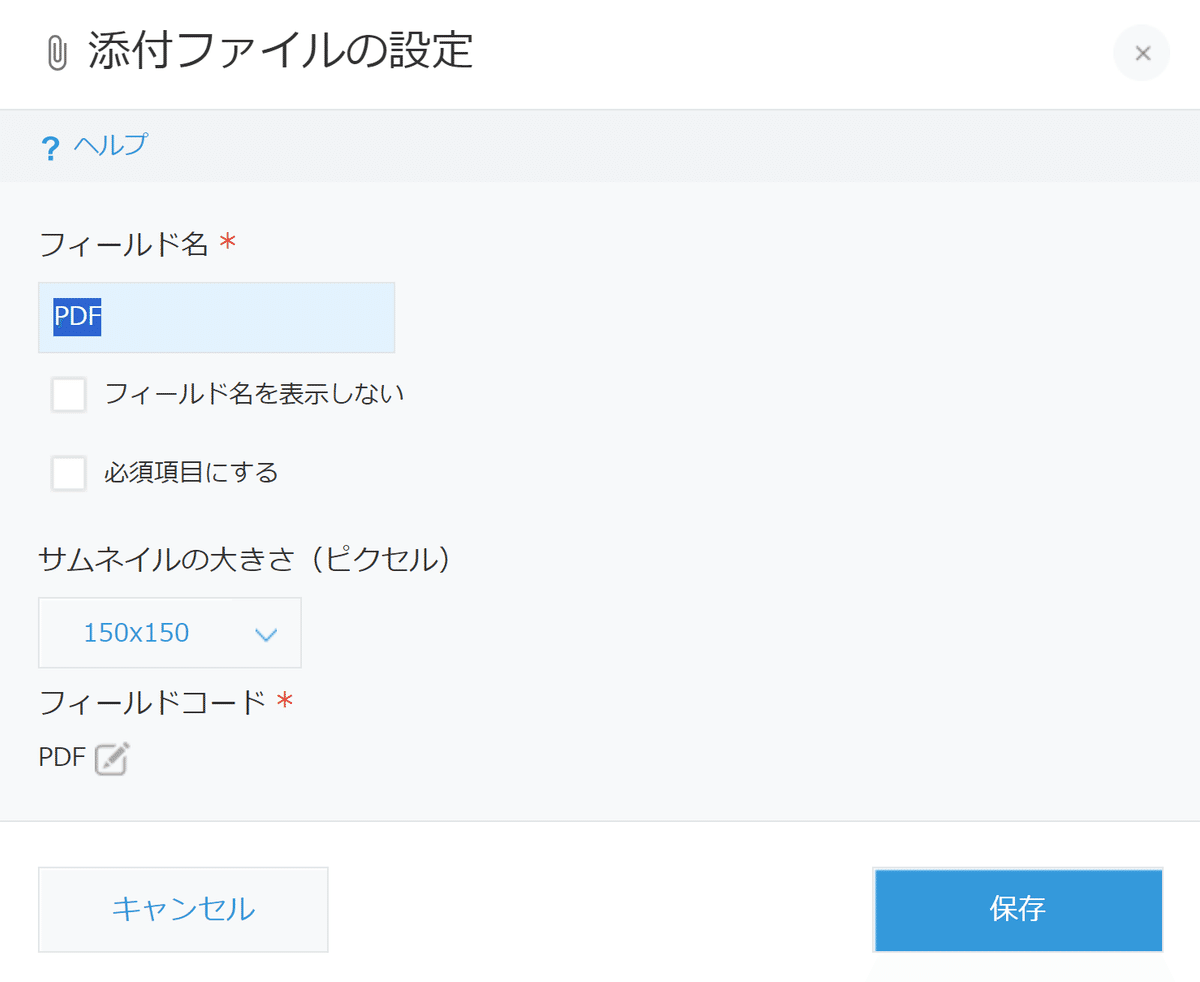The image size is (1200, 982).
Task: Click the 必須項目にする label text
Action: 191,472
